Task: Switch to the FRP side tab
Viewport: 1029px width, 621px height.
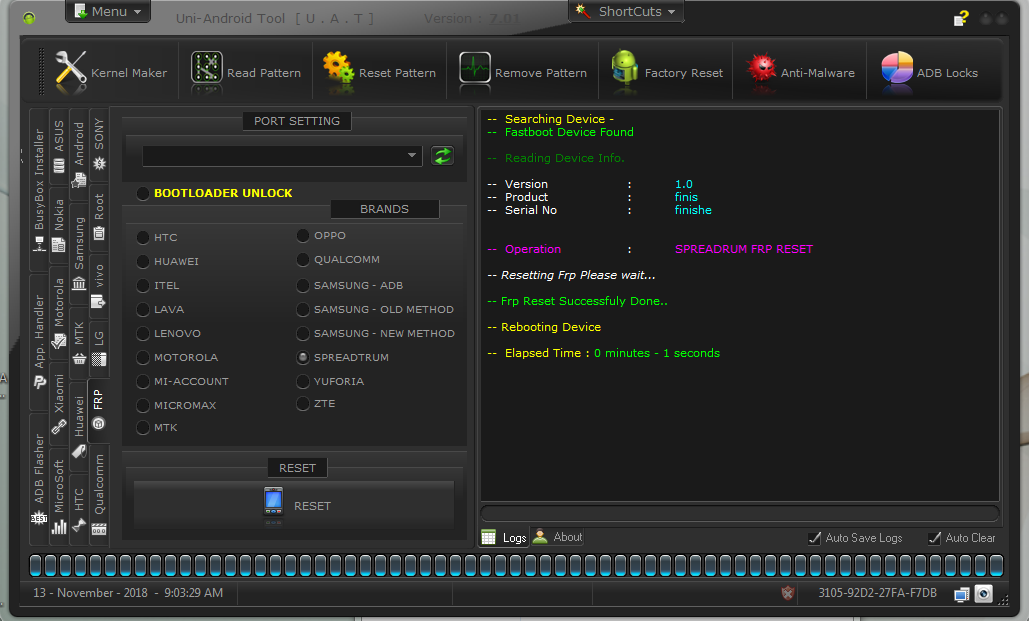Action: click(x=98, y=408)
